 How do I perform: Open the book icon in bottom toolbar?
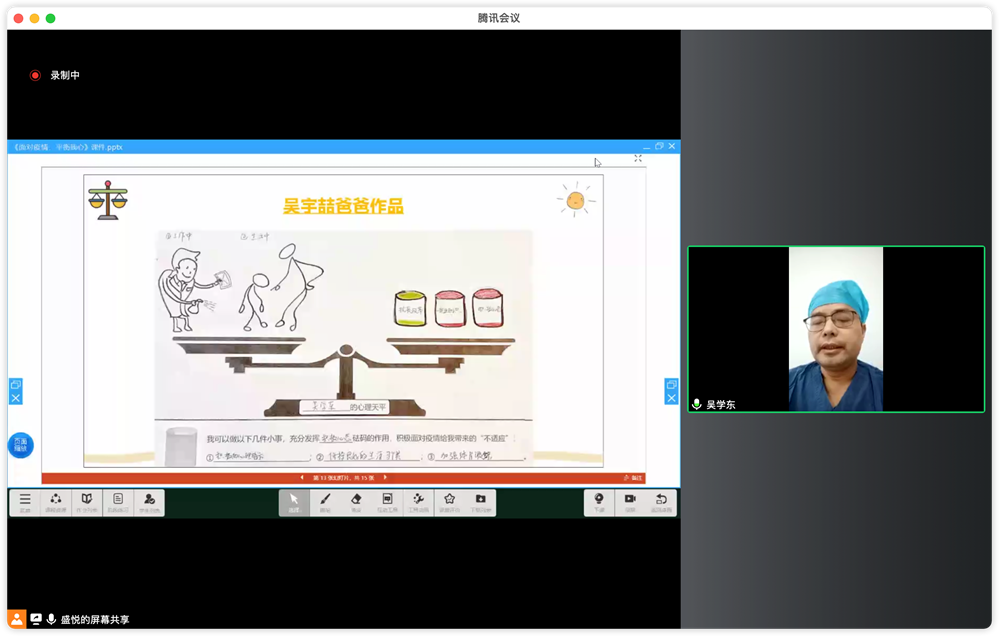[87, 502]
